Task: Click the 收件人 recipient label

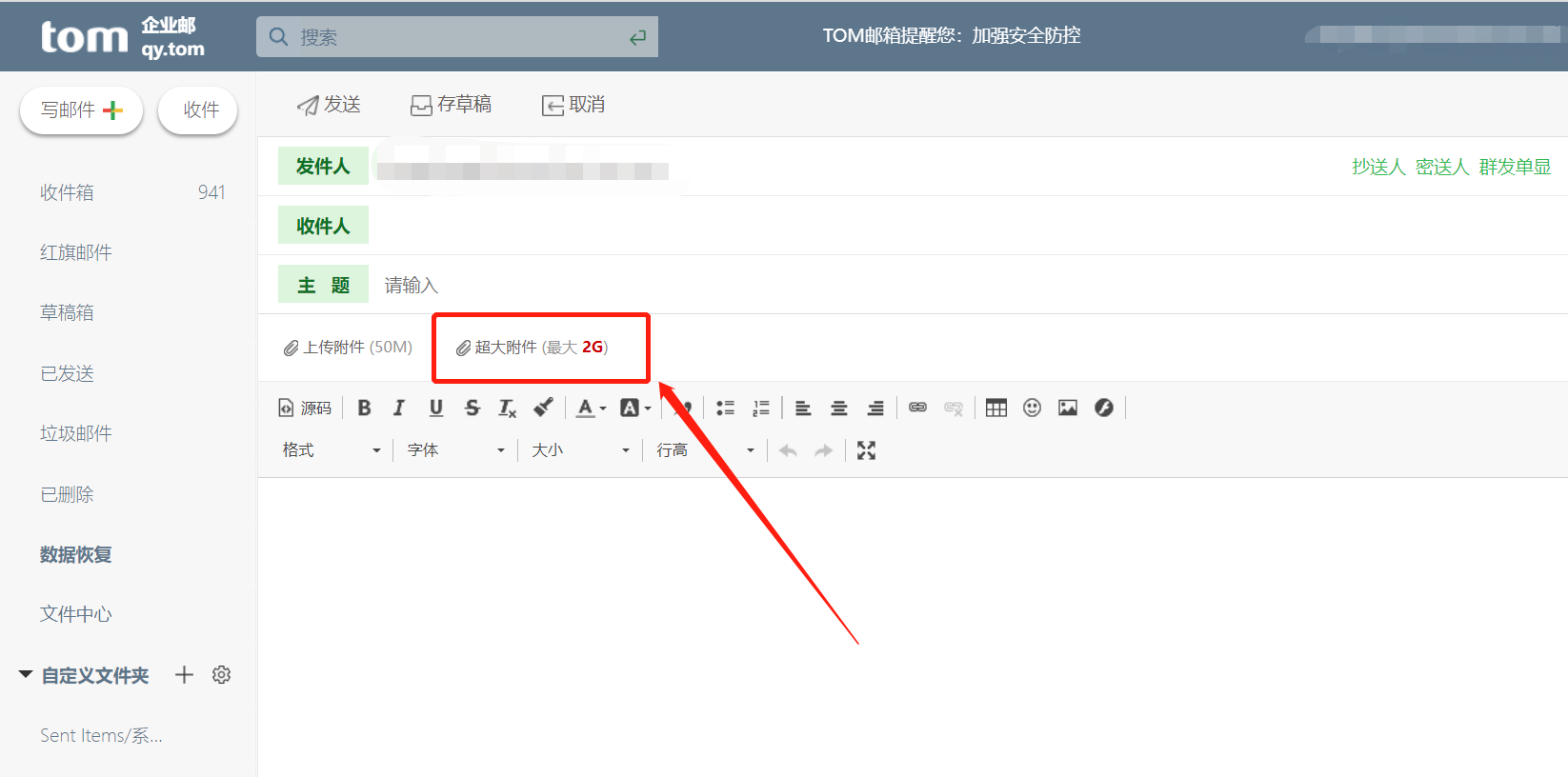Action: (323, 226)
